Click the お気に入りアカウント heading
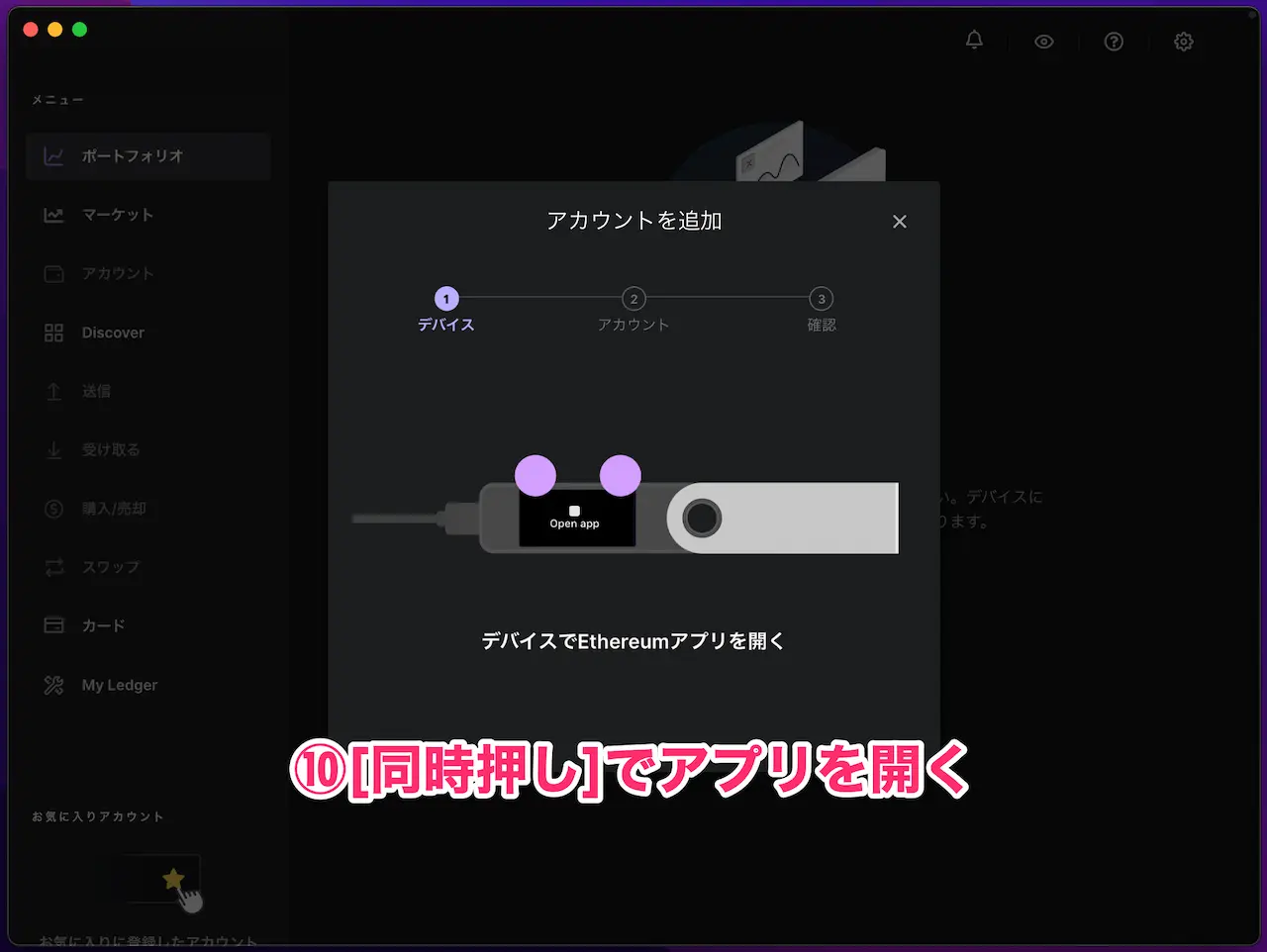This screenshot has width=1267, height=952. click(x=98, y=816)
